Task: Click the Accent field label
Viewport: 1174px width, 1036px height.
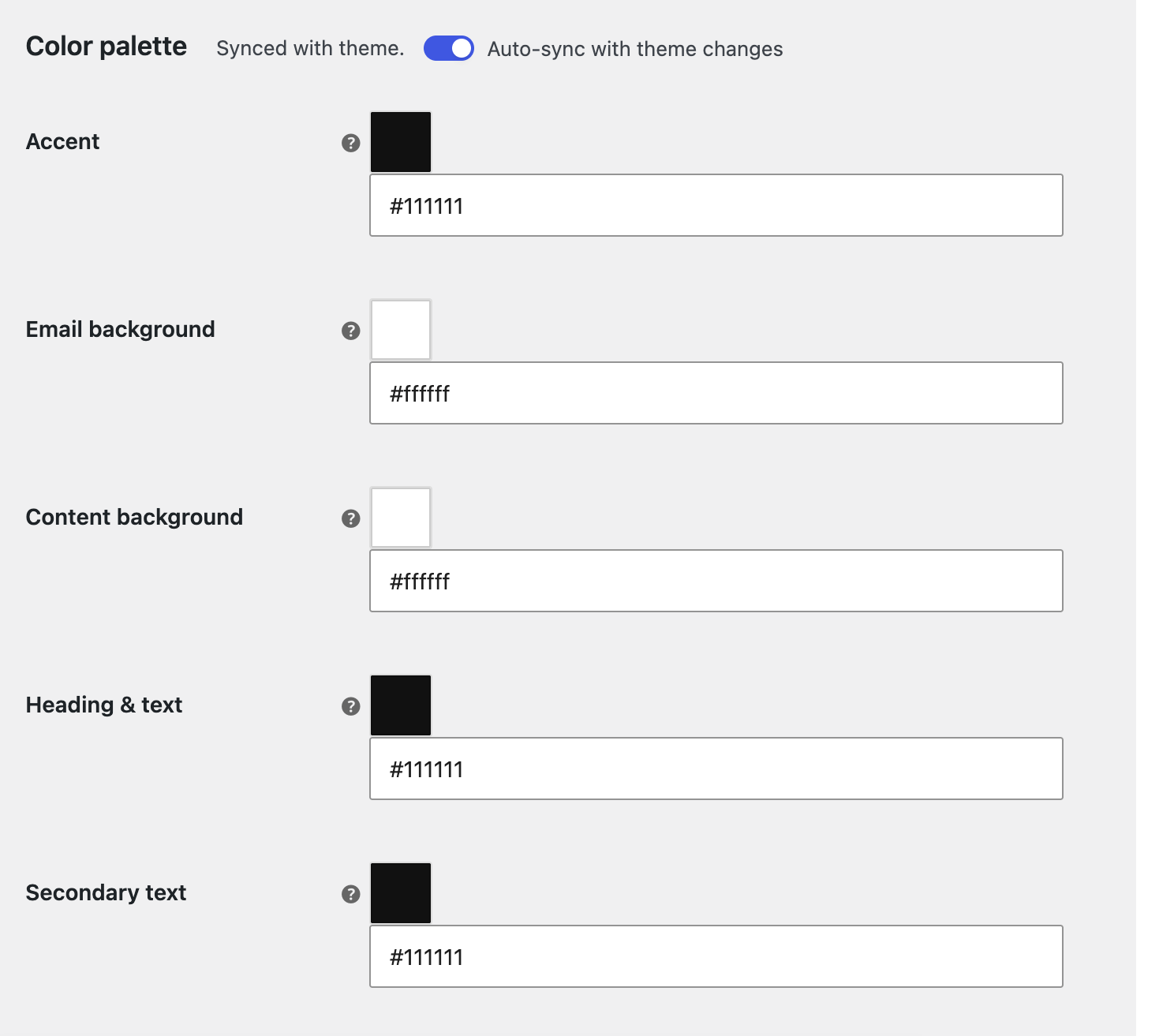Action: click(x=63, y=141)
